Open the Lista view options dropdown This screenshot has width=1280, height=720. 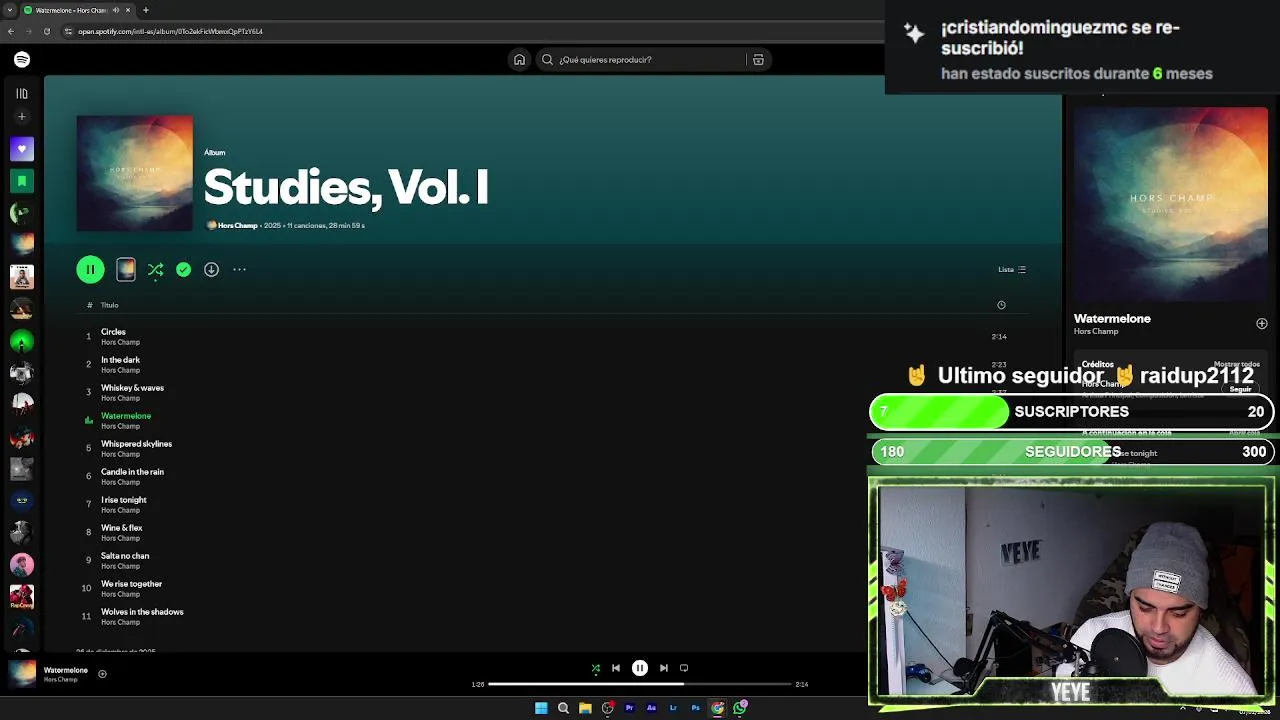coord(1012,269)
